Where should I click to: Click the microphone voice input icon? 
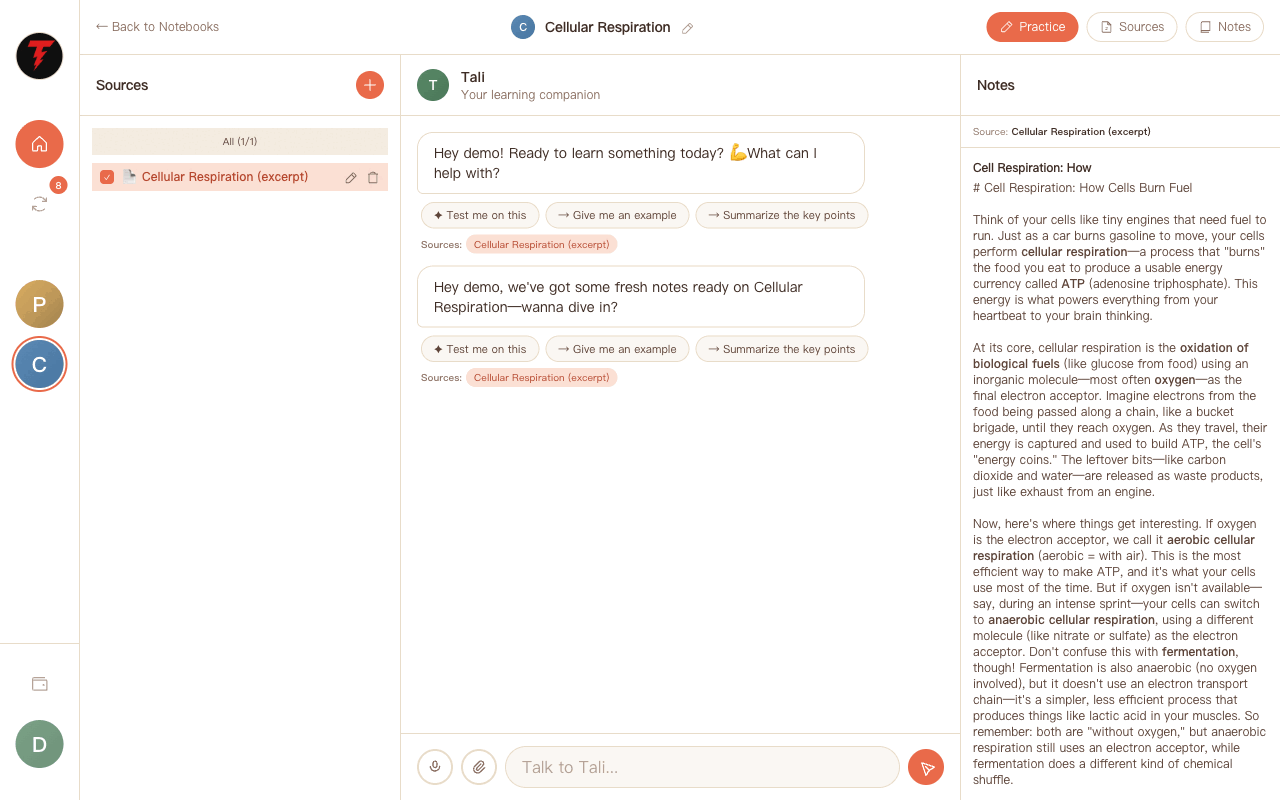pos(435,767)
